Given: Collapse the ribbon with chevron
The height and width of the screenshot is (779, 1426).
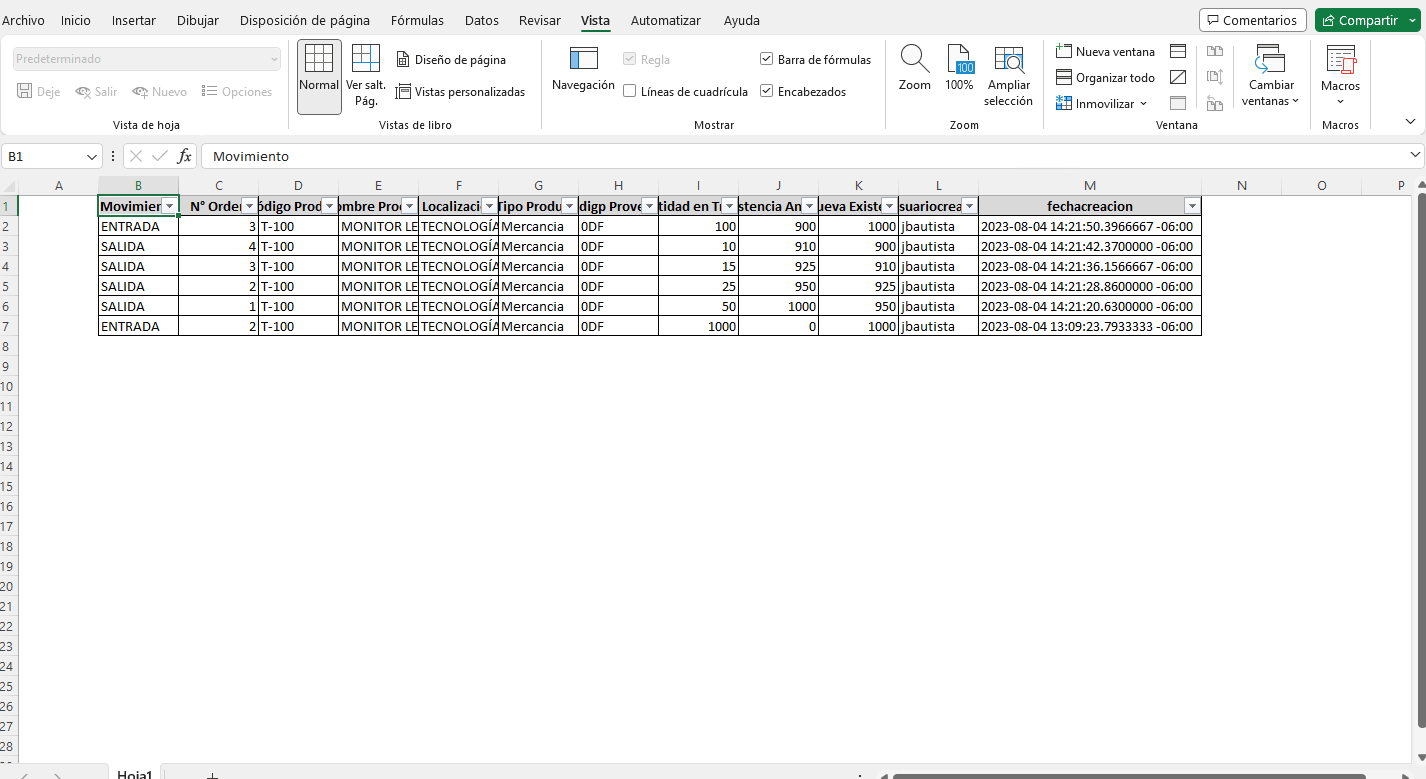Looking at the screenshot, I should point(1411,121).
